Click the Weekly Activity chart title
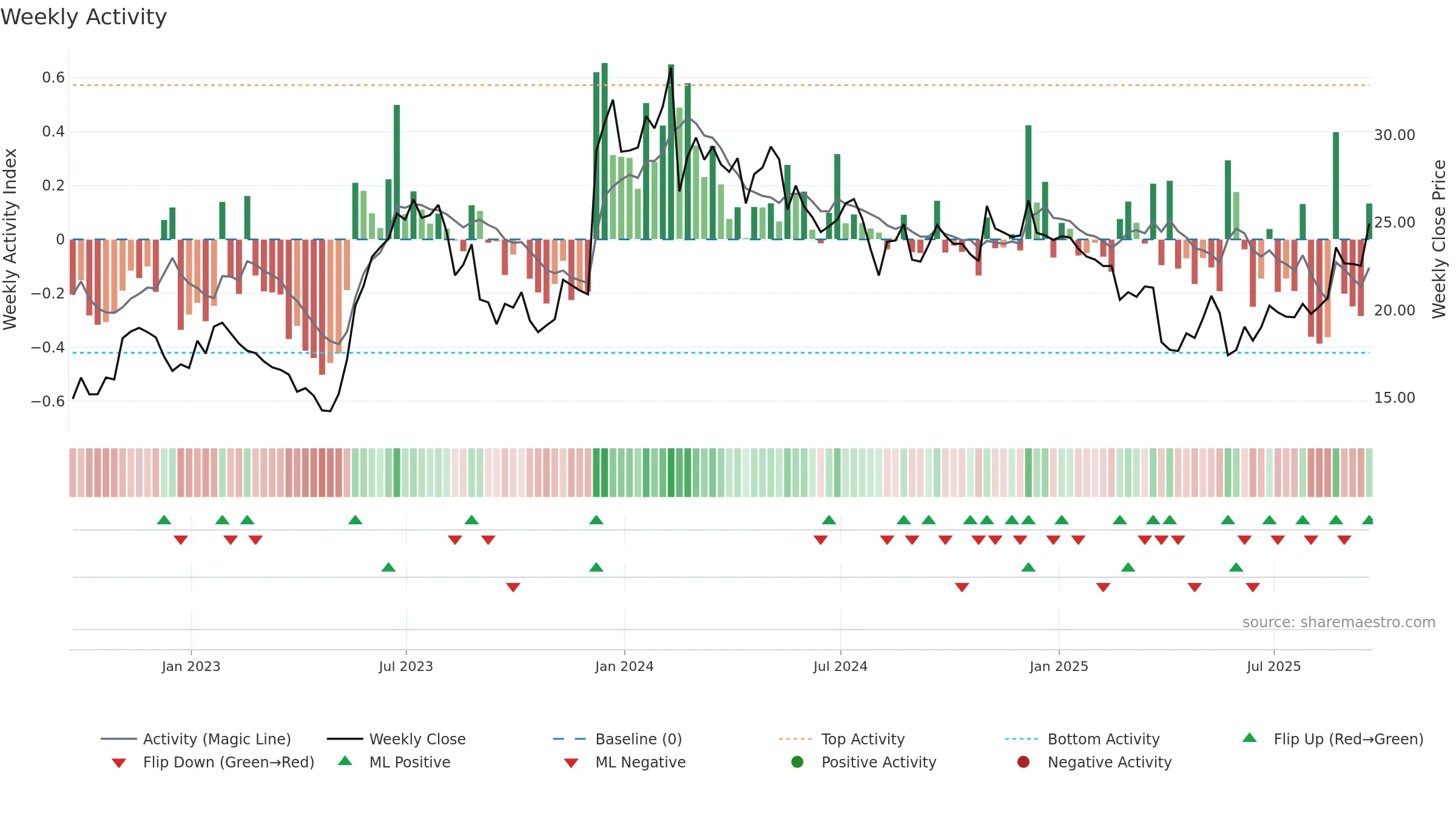Image resolution: width=1456 pixels, height=819 pixels. pyautogui.click(x=84, y=17)
